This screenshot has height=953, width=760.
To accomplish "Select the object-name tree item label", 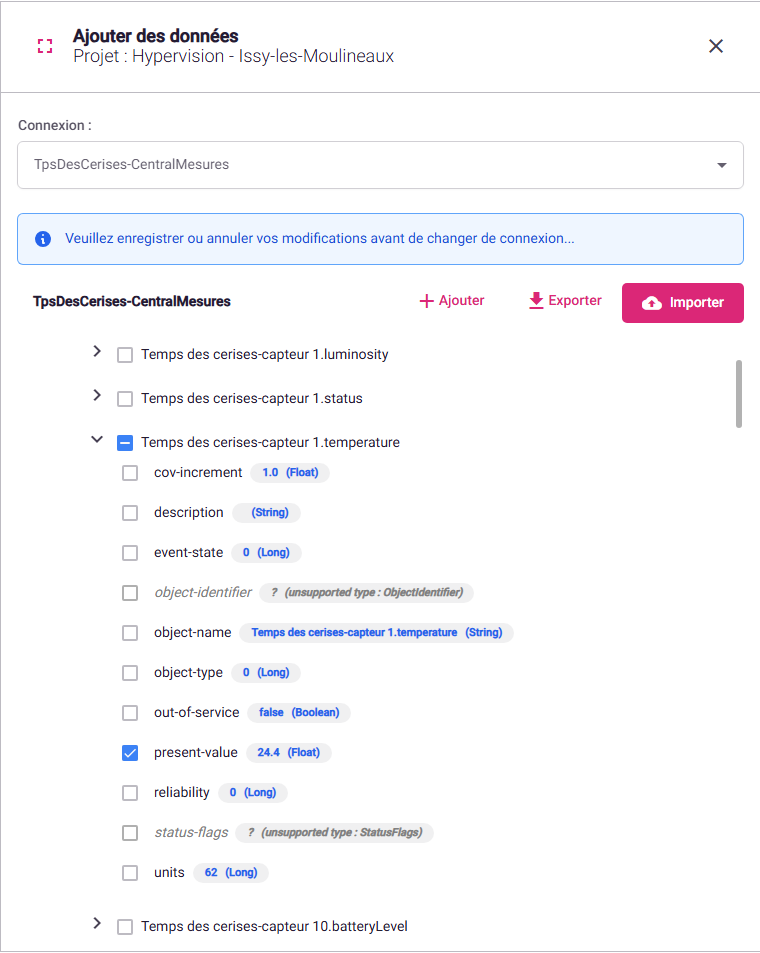I will click(192, 633).
